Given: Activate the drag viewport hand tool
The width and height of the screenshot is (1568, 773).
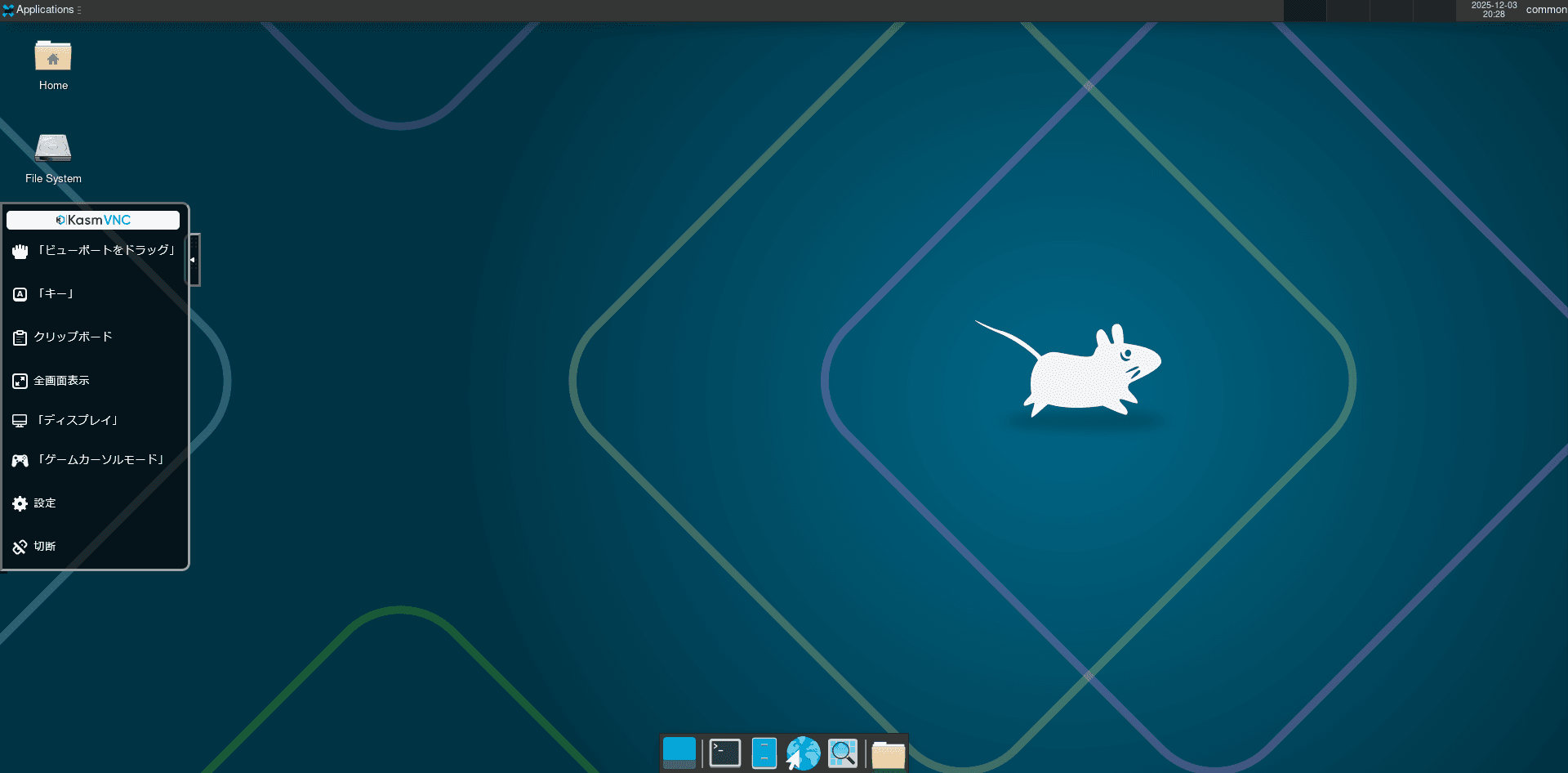Looking at the screenshot, I should pos(93,250).
